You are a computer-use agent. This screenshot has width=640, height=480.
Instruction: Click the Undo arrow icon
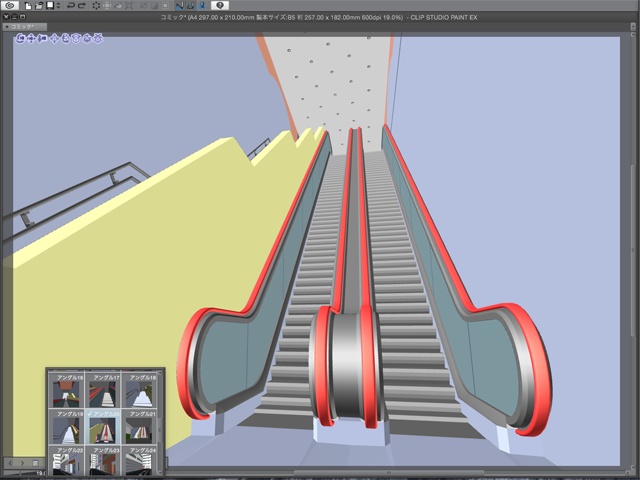pyautogui.click(x=70, y=6)
